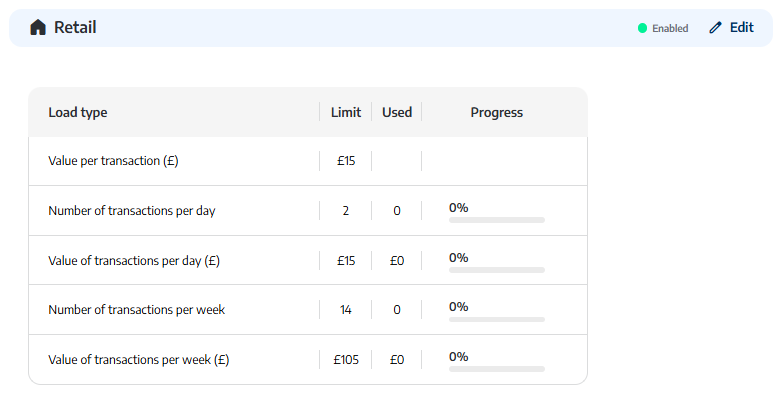This screenshot has height=409, width=782.
Task: Click the 14 weekly transactions limit
Action: [x=346, y=310]
